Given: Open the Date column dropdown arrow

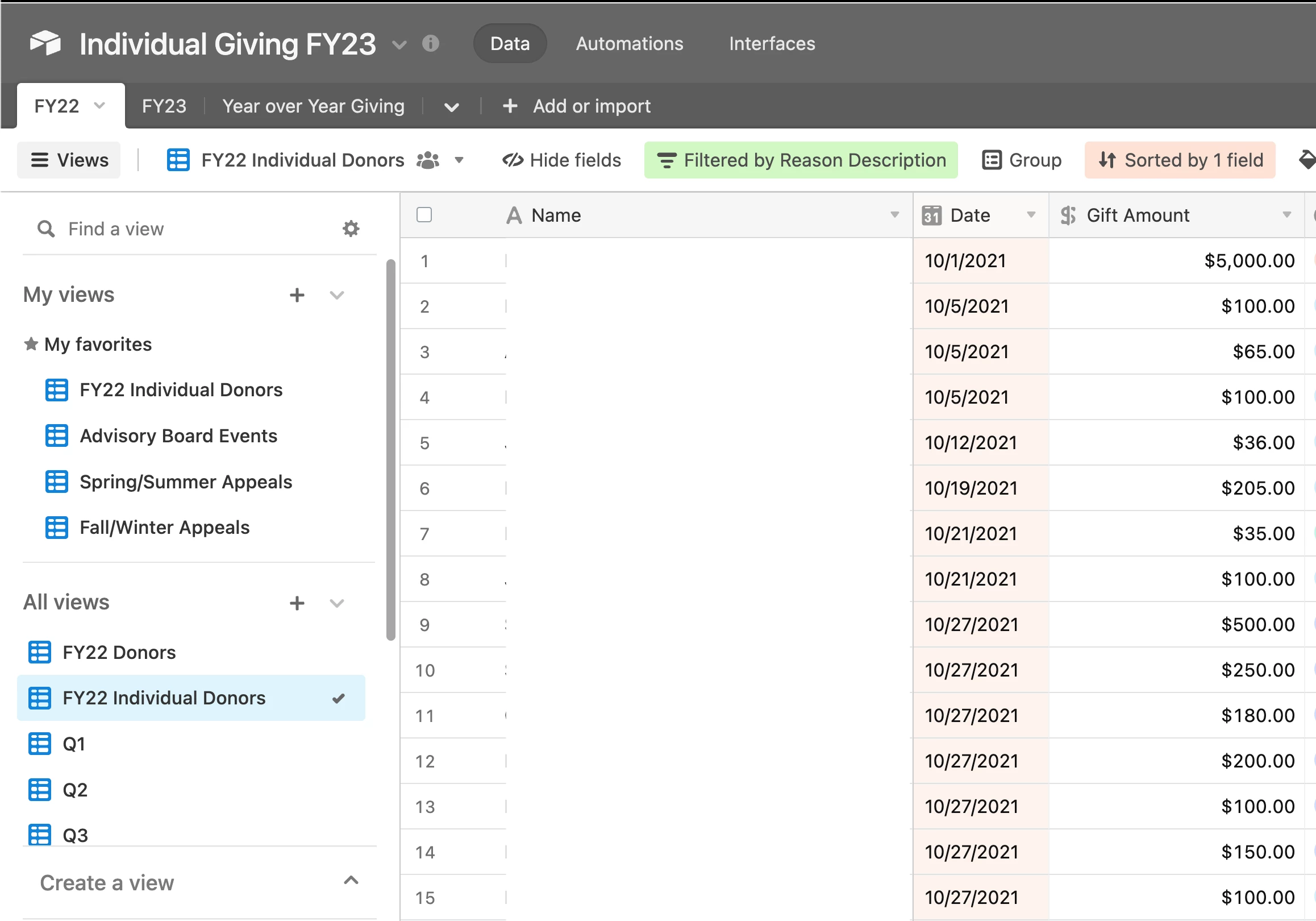Looking at the screenshot, I should coord(1031,215).
